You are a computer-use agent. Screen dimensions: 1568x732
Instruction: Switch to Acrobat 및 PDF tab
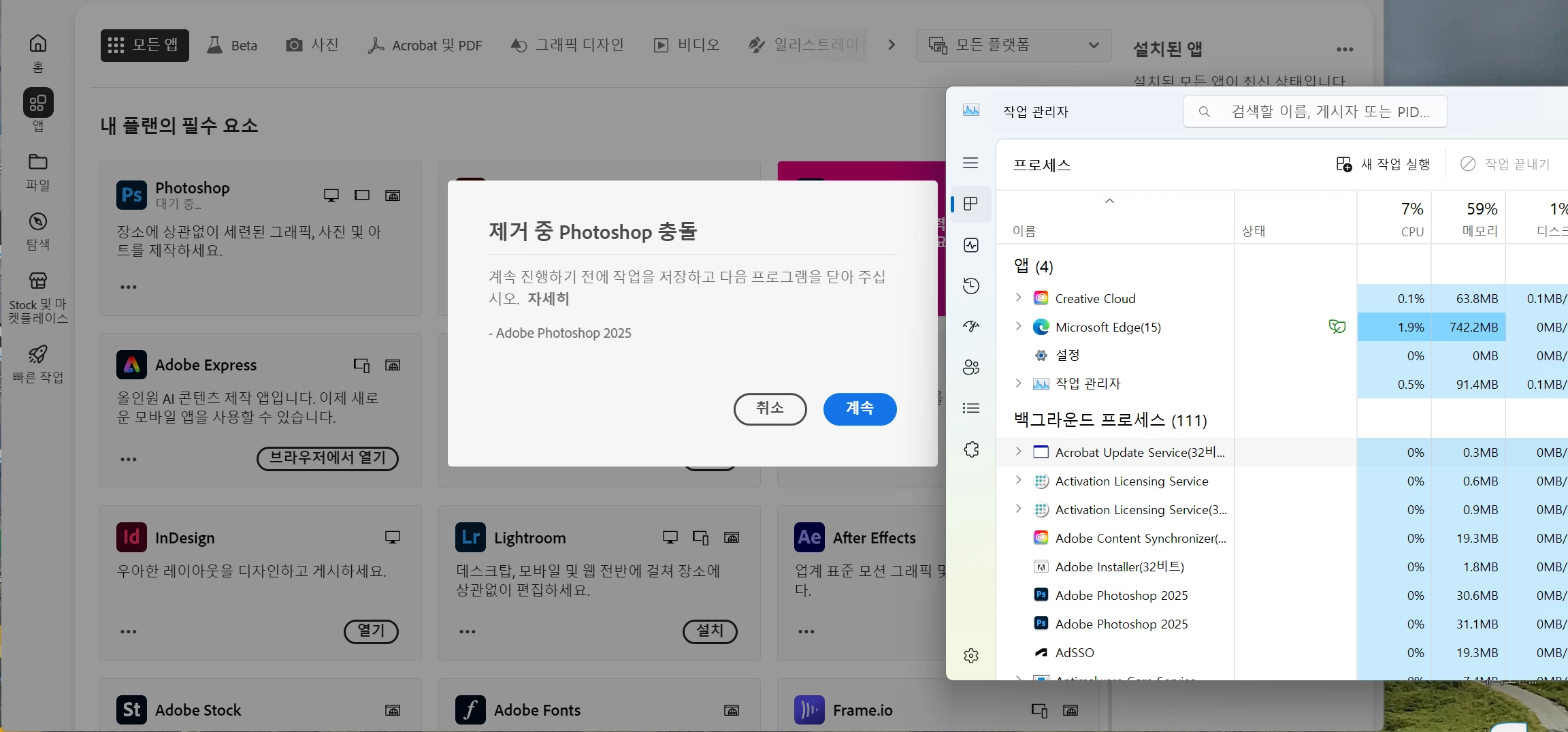click(425, 45)
